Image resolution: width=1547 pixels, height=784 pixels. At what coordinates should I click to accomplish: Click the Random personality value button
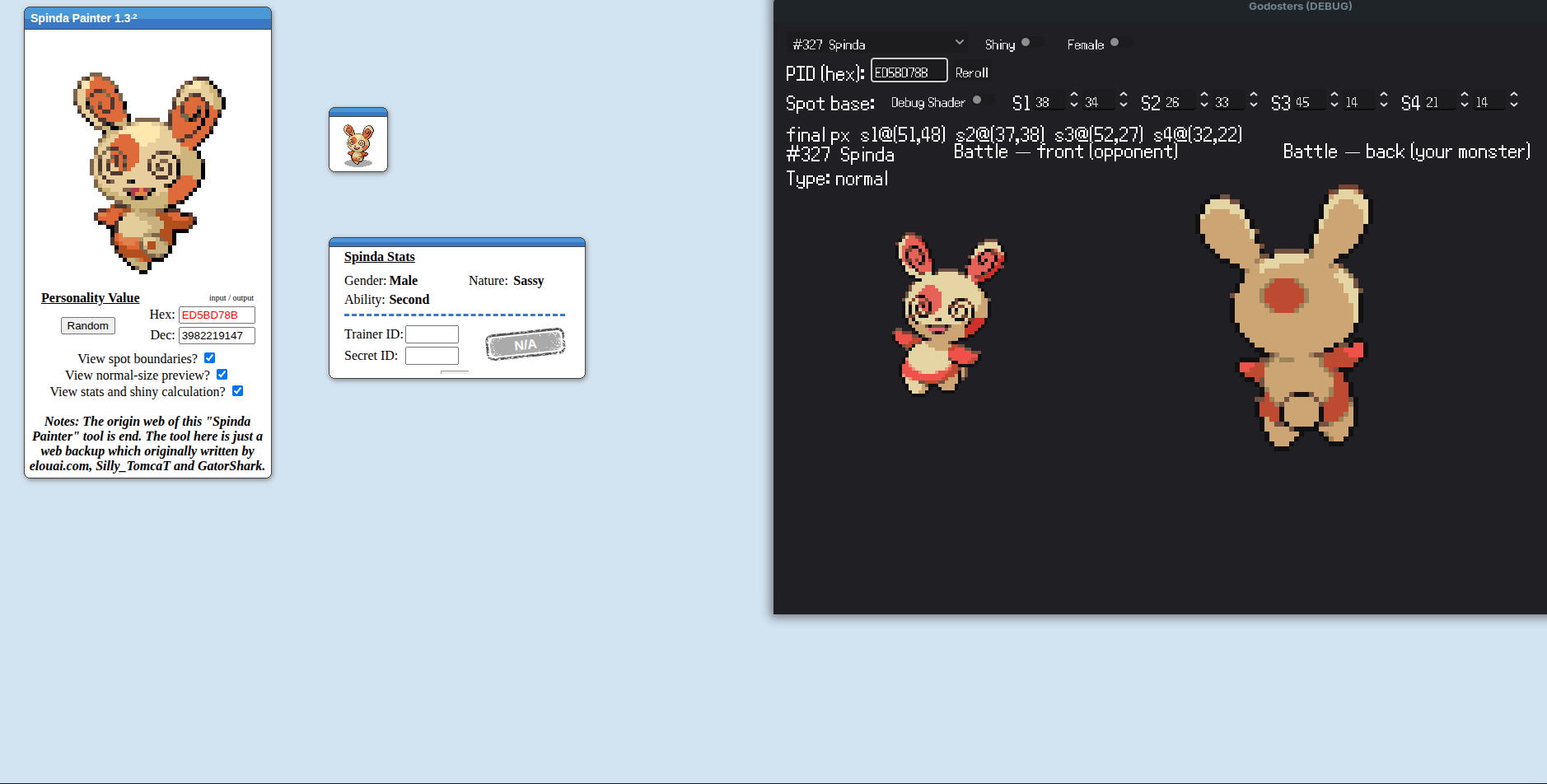coord(88,325)
